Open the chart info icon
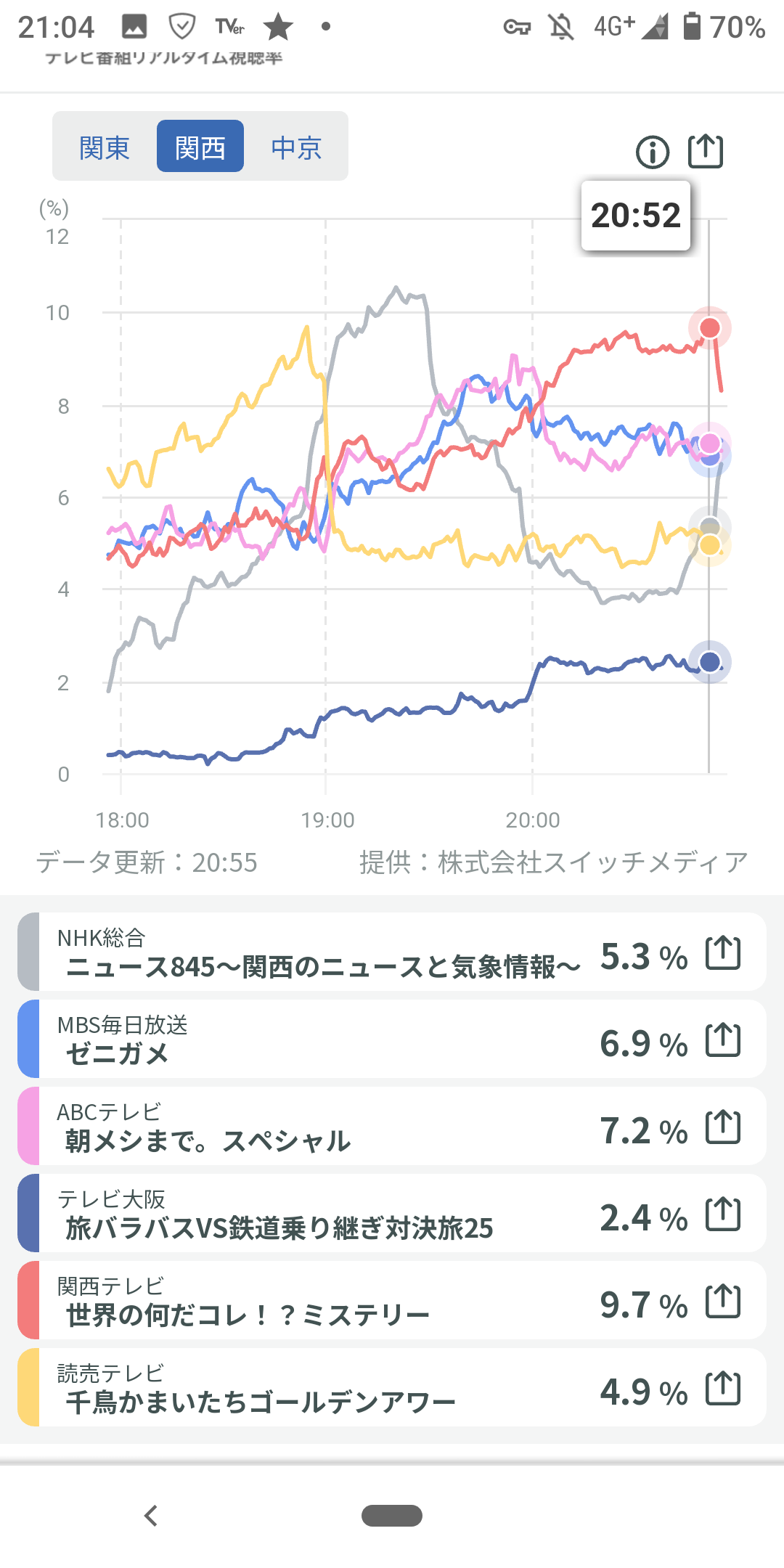Viewport: 784px width, 1568px height. point(652,152)
